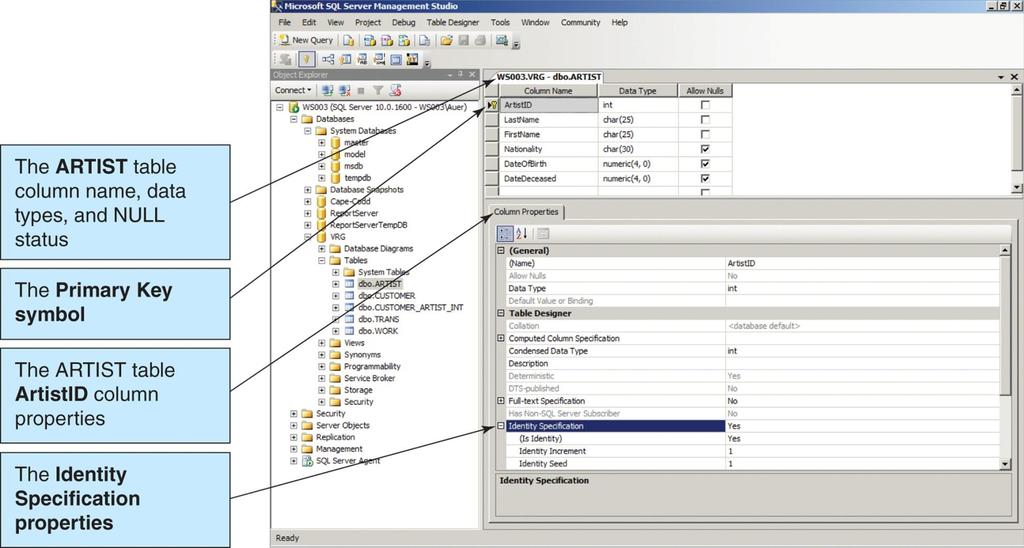Image resolution: width=1024 pixels, height=548 pixels.
Task: Open the Connect dropdown in Object Explorer
Action: tap(293, 90)
